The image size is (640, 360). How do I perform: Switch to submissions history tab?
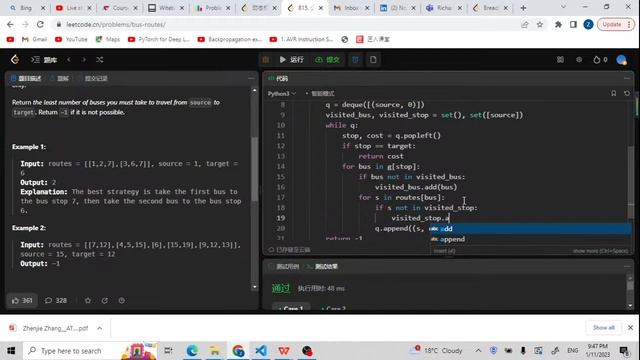coord(93,78)
